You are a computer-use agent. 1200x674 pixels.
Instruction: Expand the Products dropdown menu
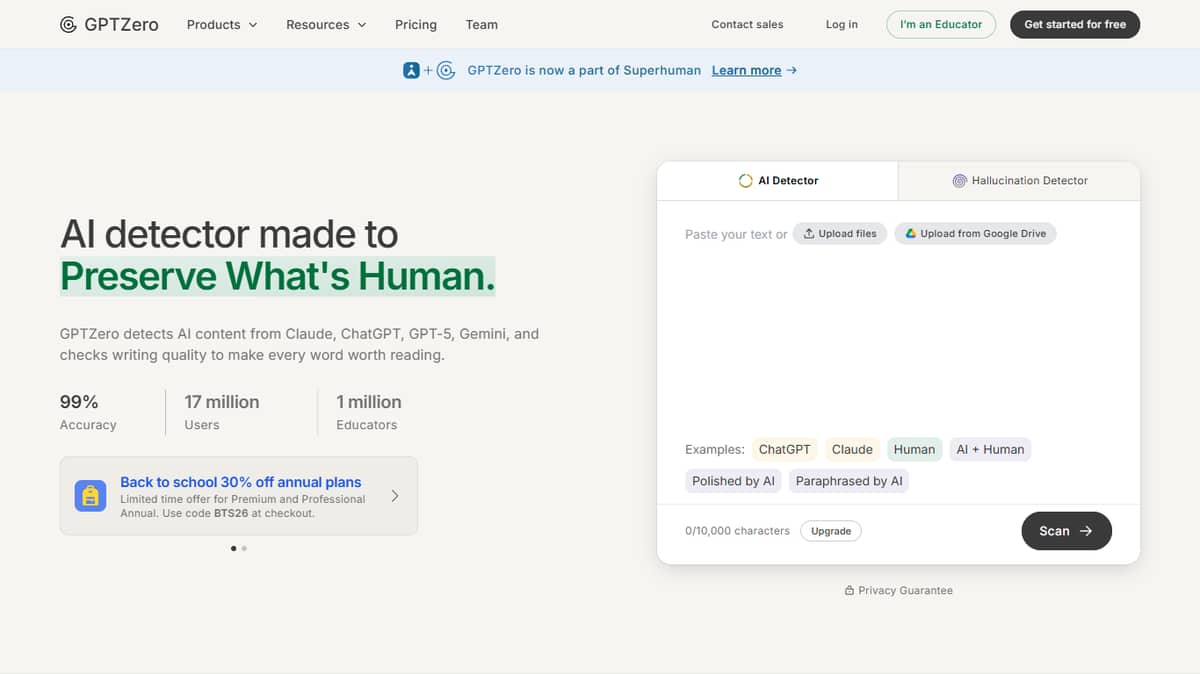click(x=222, y=25)
